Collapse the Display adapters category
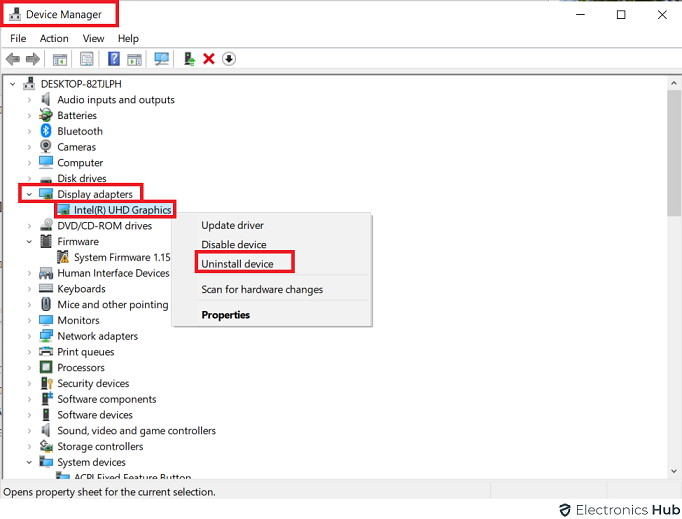This screenshot has width=682, height=519. 29,194
